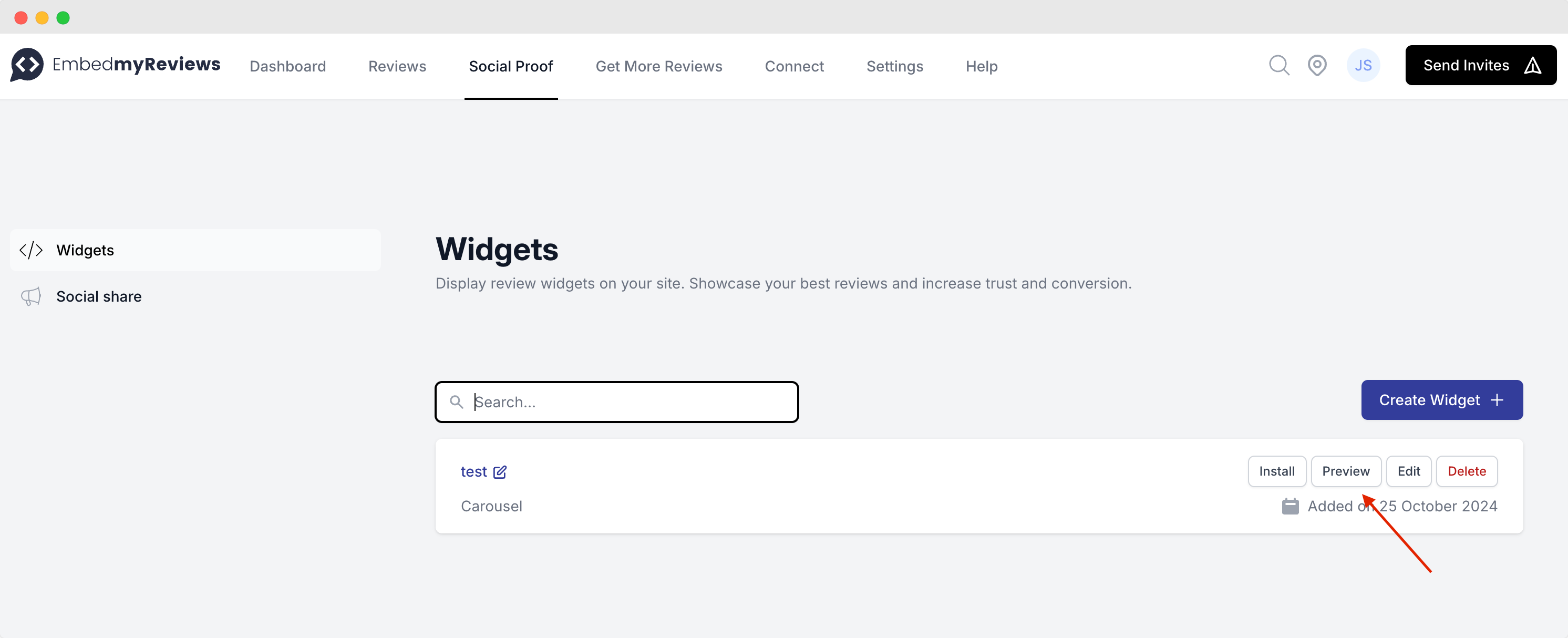Open Get More Reviews menu
Image resolution: width=1568 pixels, height=638 pixels.
pyautogui.click(x=658, y=66)
